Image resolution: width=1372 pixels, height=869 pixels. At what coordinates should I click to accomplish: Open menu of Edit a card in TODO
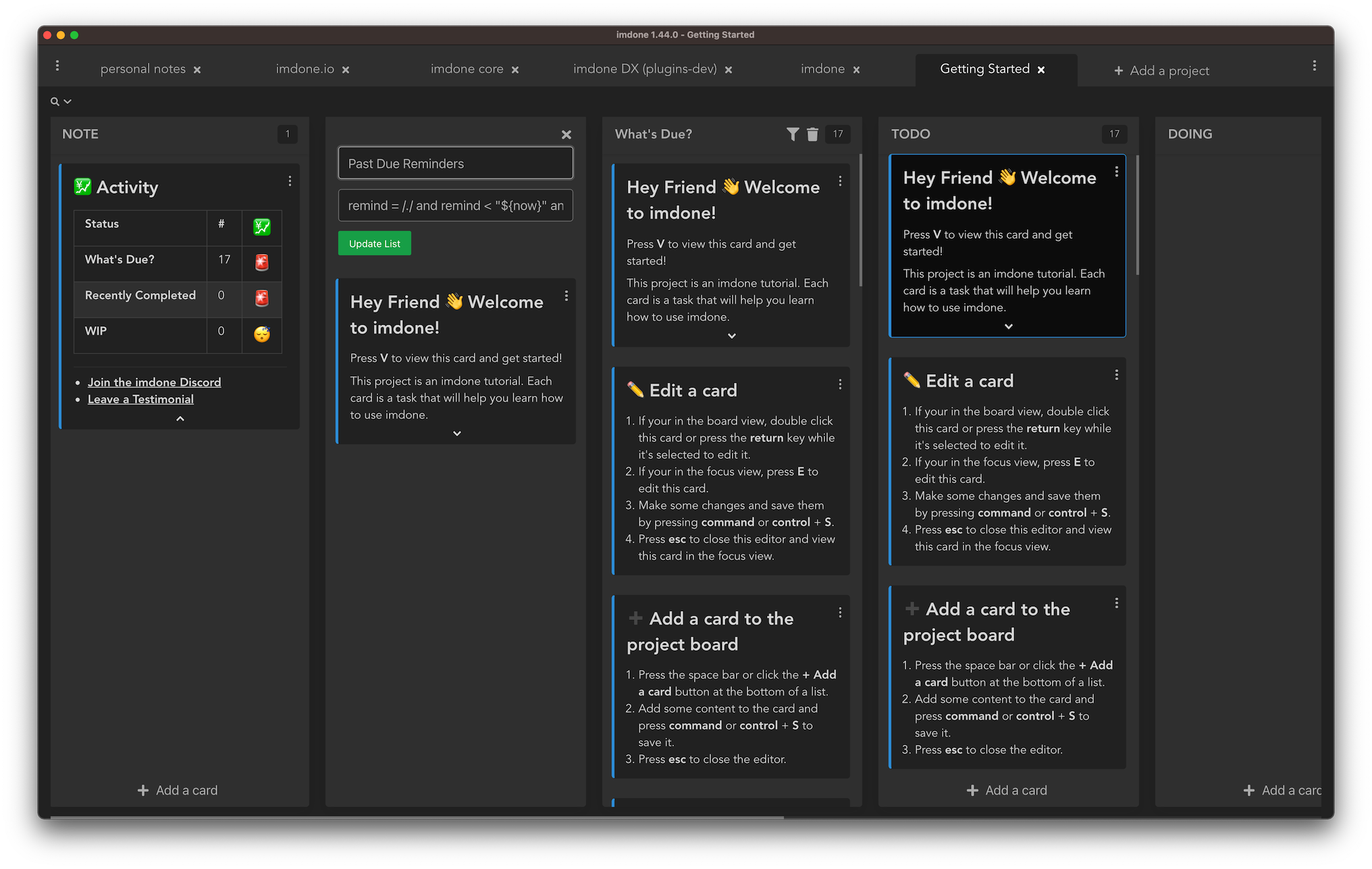[x=1117, y=375]
